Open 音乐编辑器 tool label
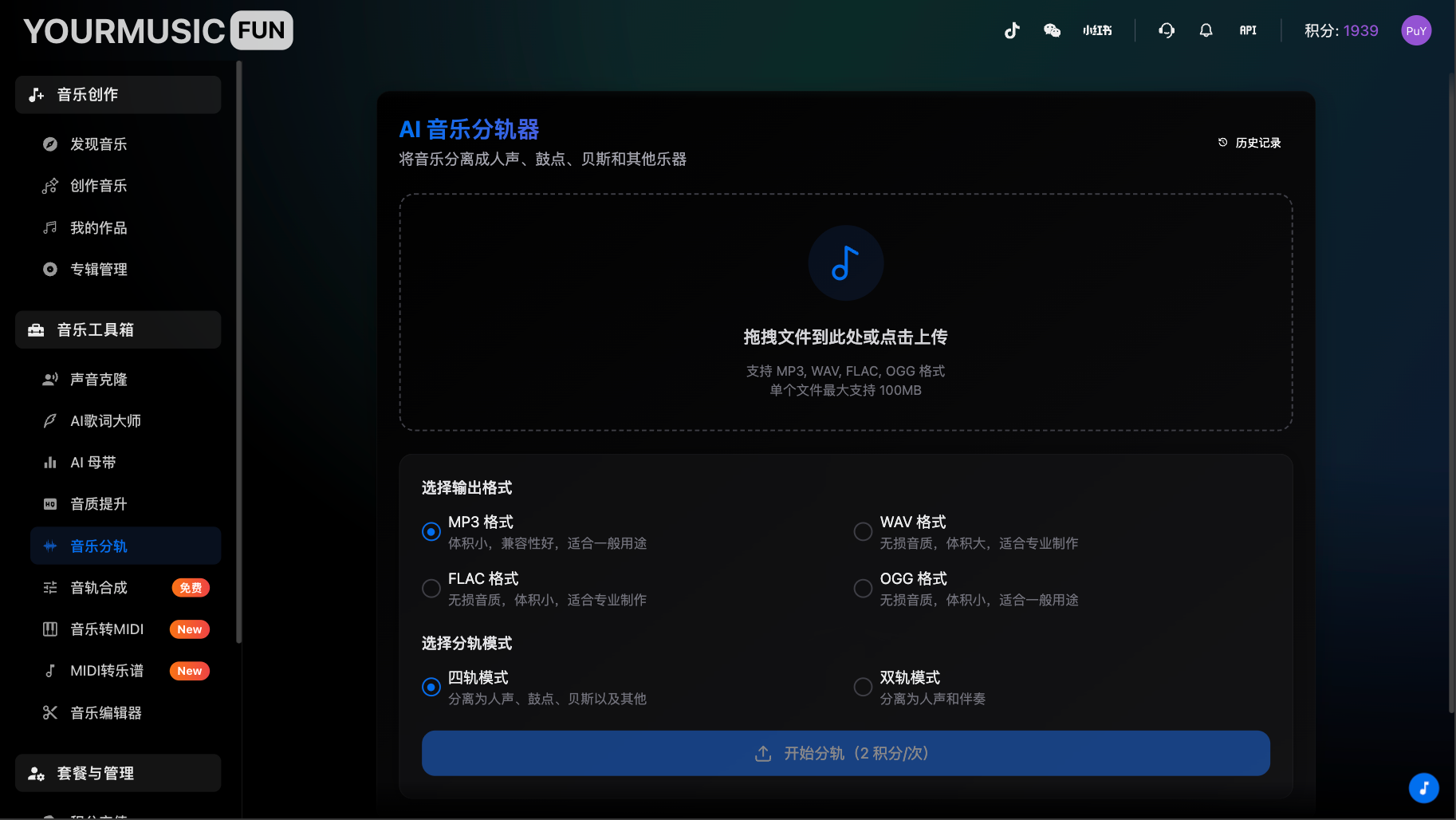1456x820 pixels. tap(106, 713)
